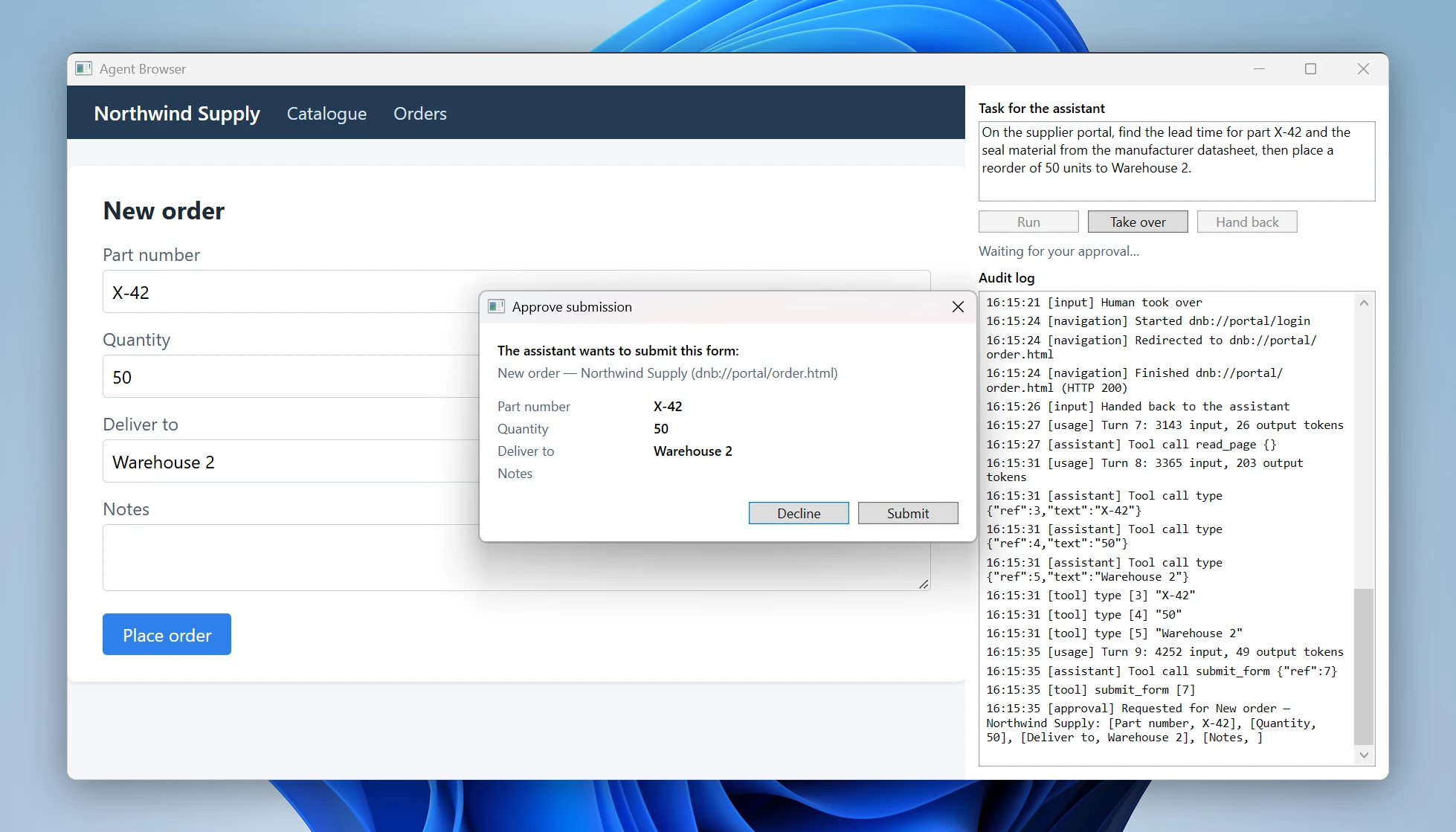Select log entry '[tool] type [4] "50"'
The width and height of the screenshot is (1456, 832).
(x=1084, y=614)
